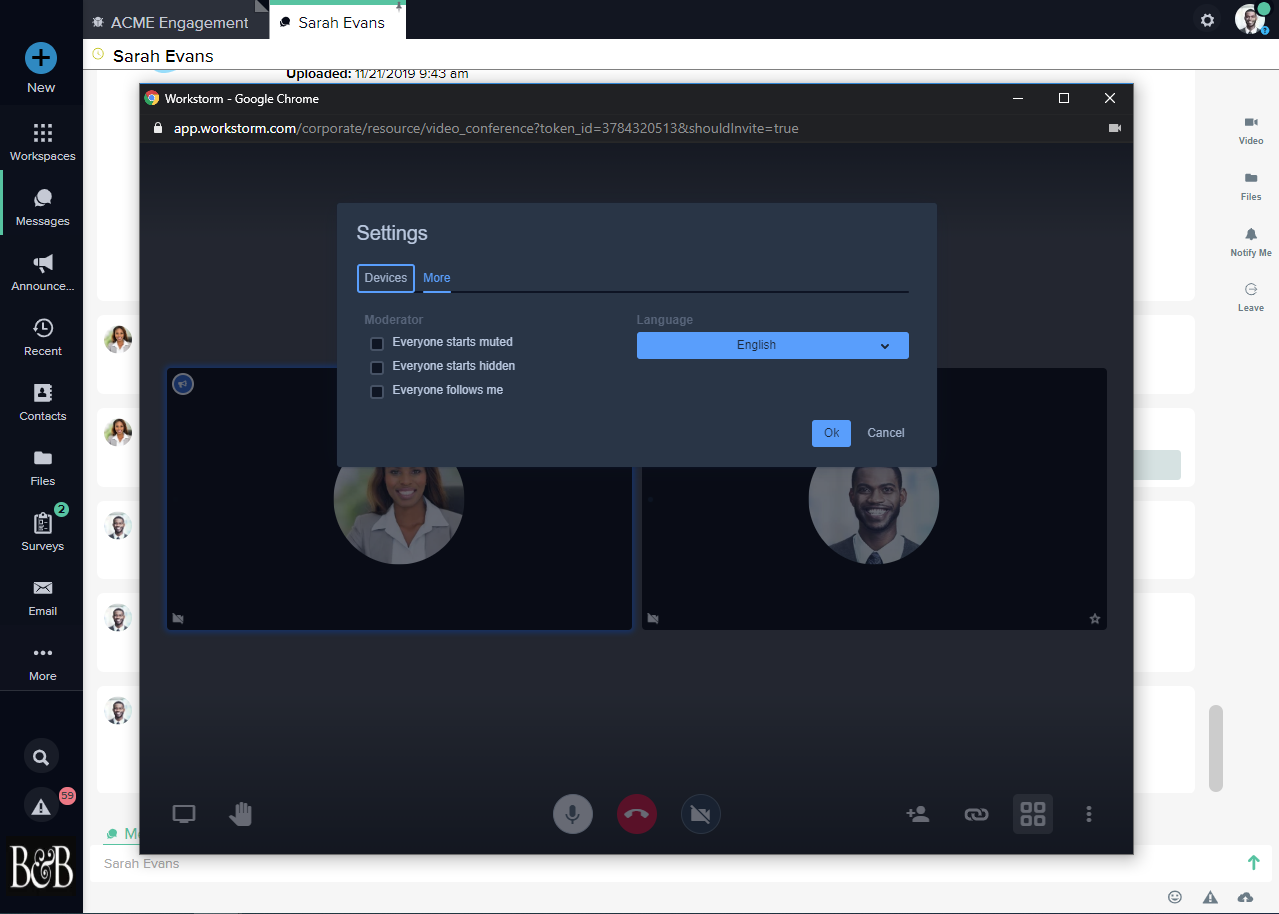
Task: Click the conversation scrollbar thumb
Action: [x=1215, y=746]
